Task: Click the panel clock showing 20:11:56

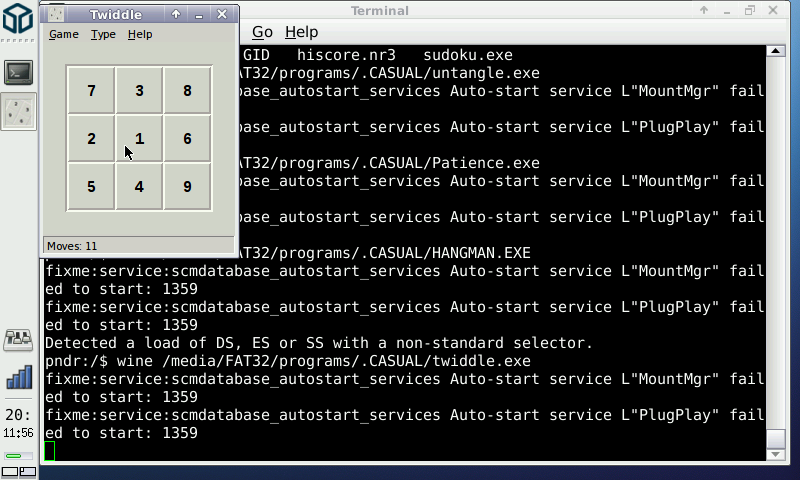Action: click(19, 422)
